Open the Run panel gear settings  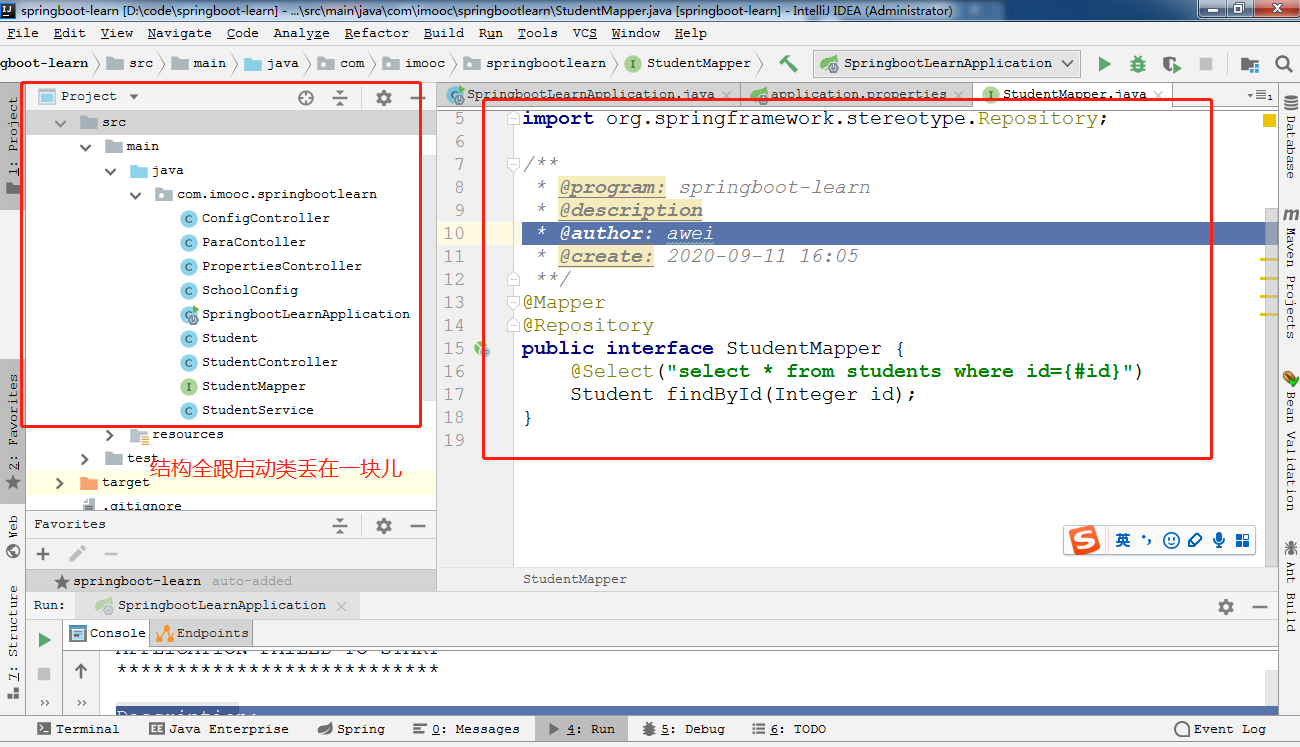[x=1226, y=606]
